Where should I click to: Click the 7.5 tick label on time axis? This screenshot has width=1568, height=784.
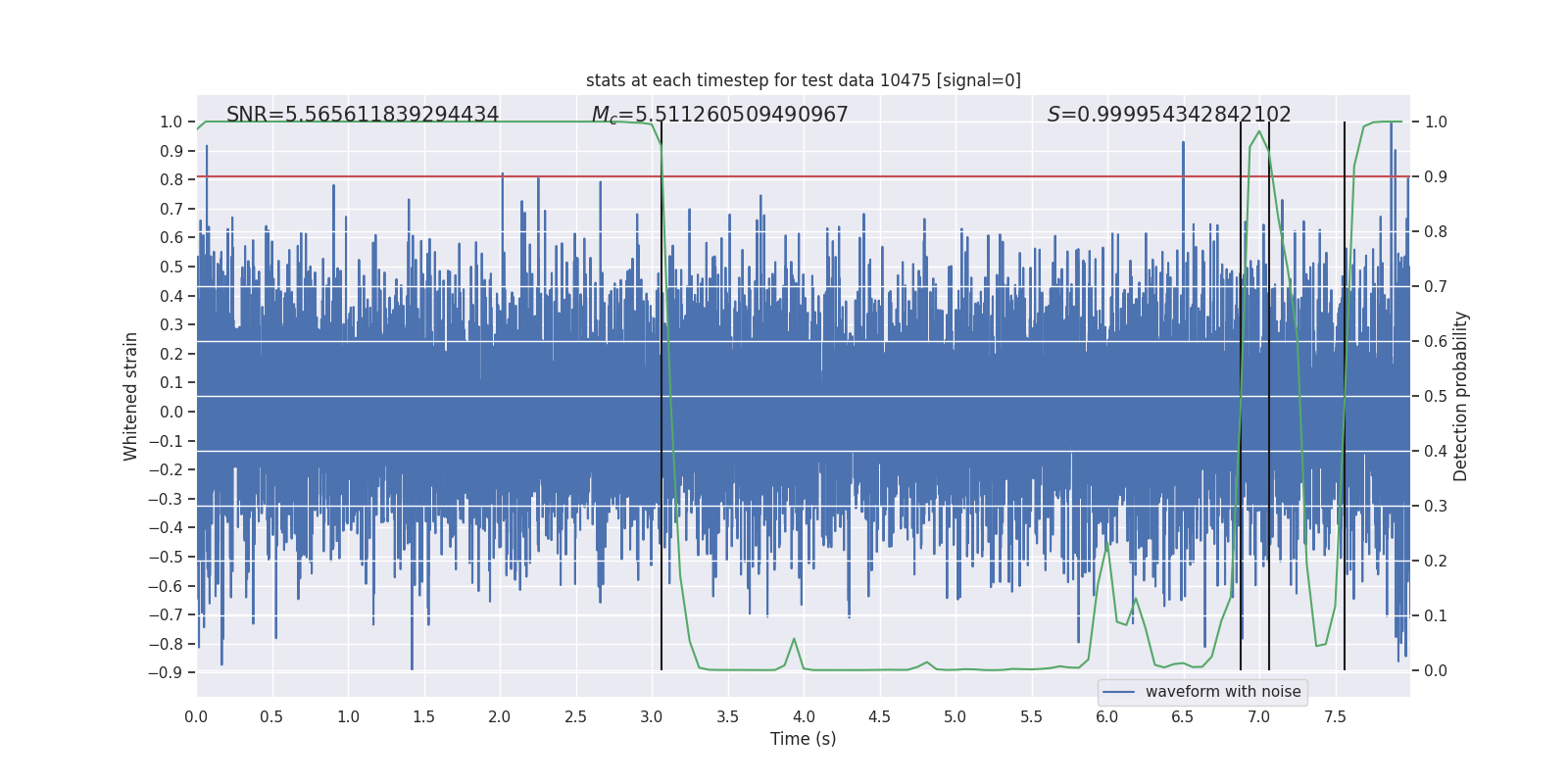point(1335,716)
